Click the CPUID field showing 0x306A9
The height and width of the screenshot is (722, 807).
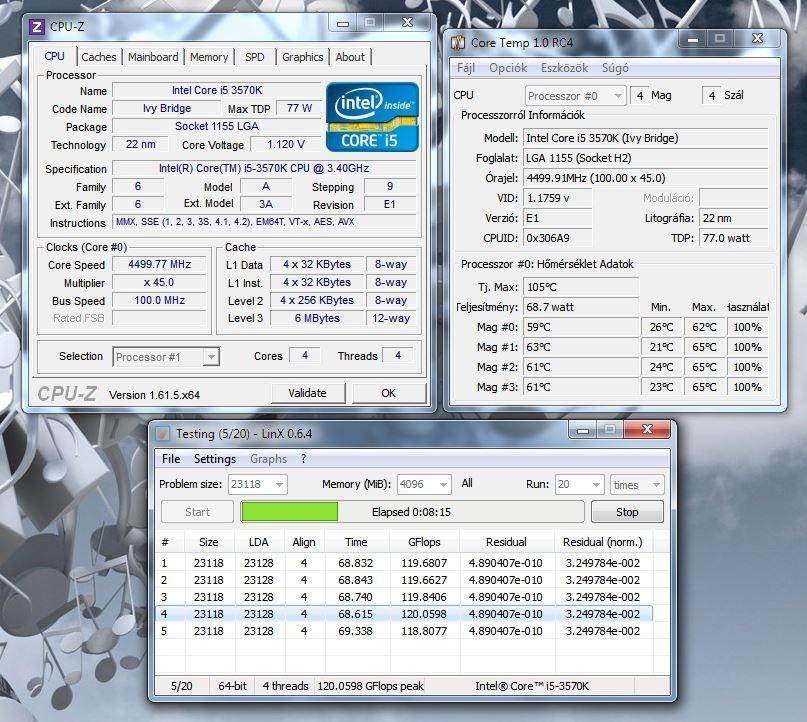558,238
